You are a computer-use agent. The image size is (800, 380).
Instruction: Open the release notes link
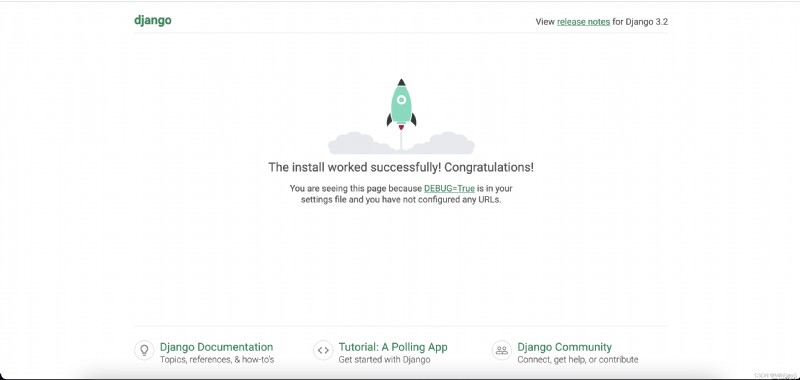[x=583, y=21]
